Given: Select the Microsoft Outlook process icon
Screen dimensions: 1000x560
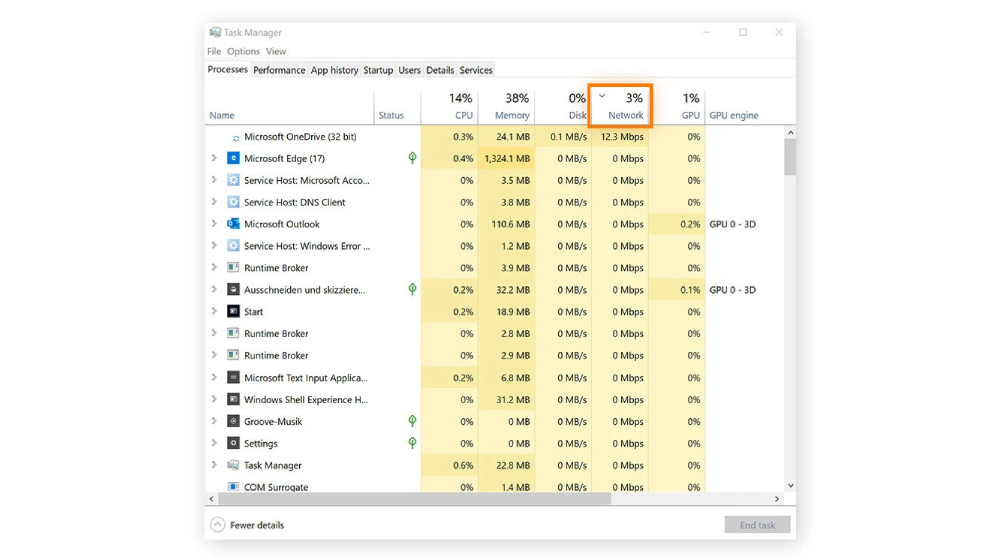Looking at the screenshot, I should coord(233,224).
